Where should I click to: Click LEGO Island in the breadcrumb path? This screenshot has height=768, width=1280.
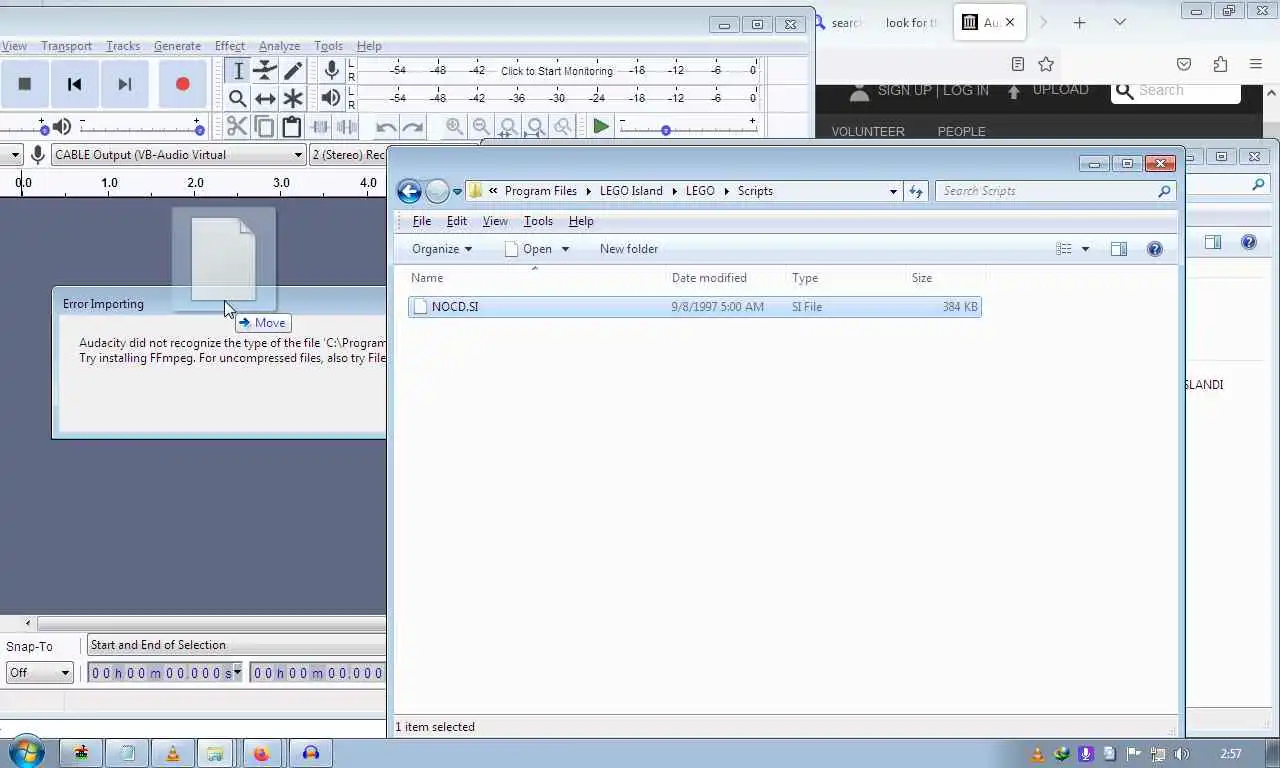coord(631,191)
